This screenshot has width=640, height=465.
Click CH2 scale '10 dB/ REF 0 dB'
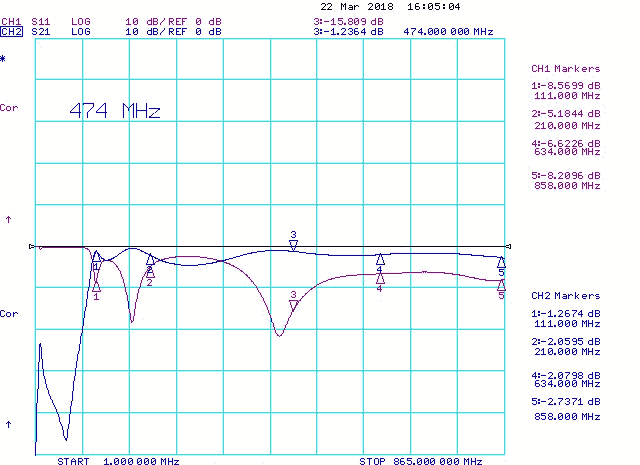click(x=173, y=32)
